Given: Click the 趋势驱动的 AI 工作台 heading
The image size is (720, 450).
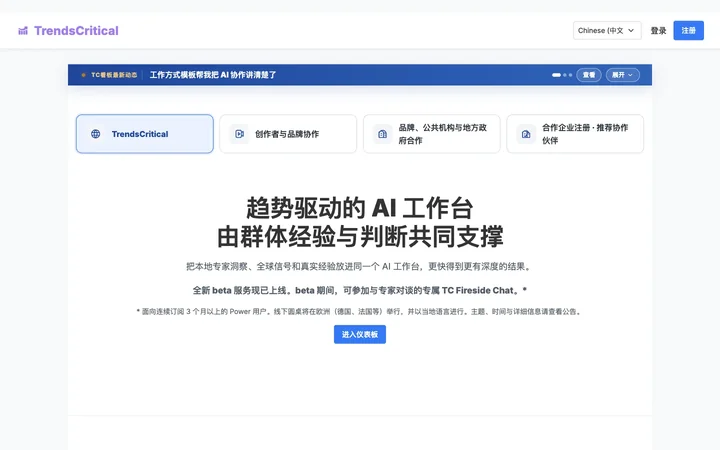Looking at the screenshot, I should pos(360,208).
